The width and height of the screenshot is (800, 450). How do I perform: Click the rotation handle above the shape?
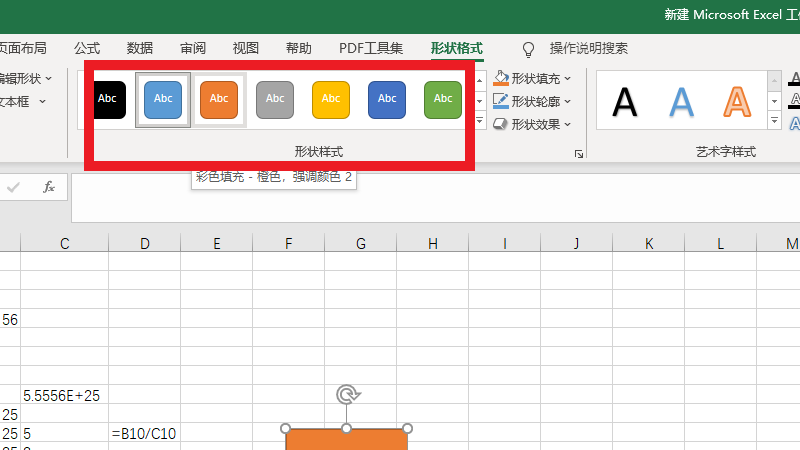[x=347, y=394]
